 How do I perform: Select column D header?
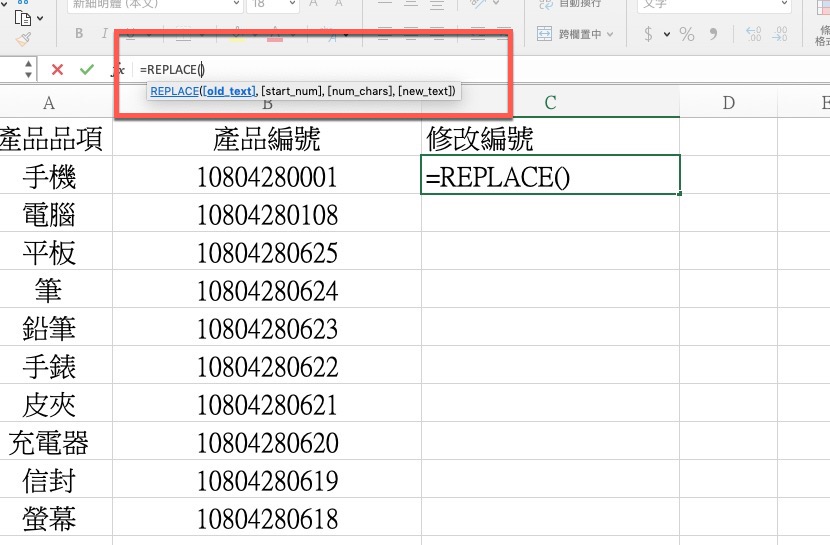click(x=728, y=103)
